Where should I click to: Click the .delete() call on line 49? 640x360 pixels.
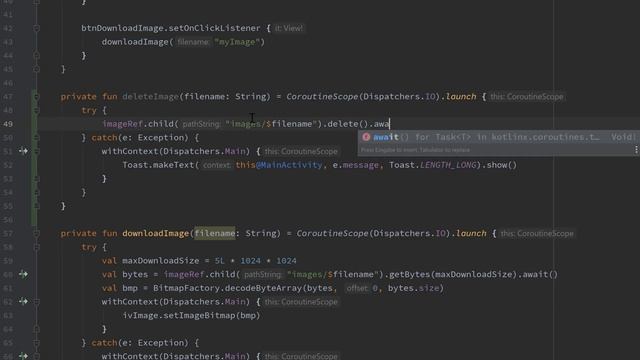click(x=347, y=124)
